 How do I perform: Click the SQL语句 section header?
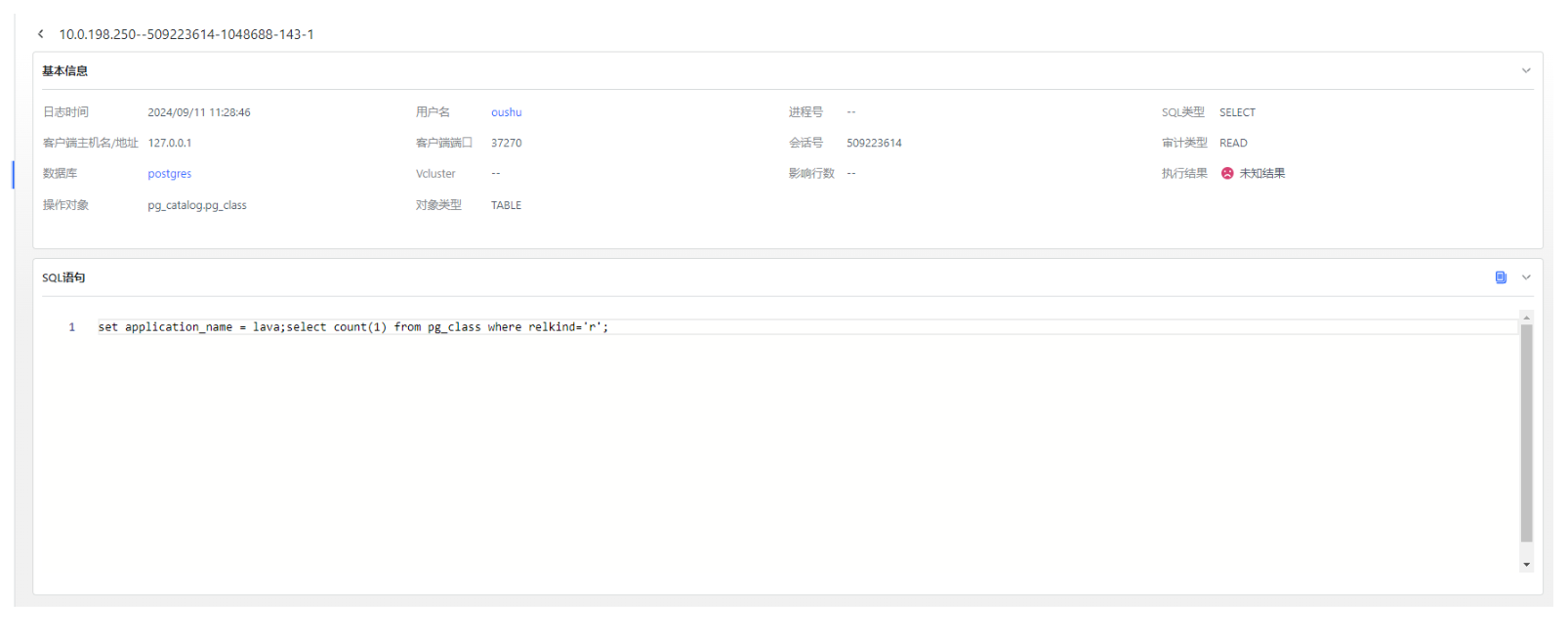point(63,277)
